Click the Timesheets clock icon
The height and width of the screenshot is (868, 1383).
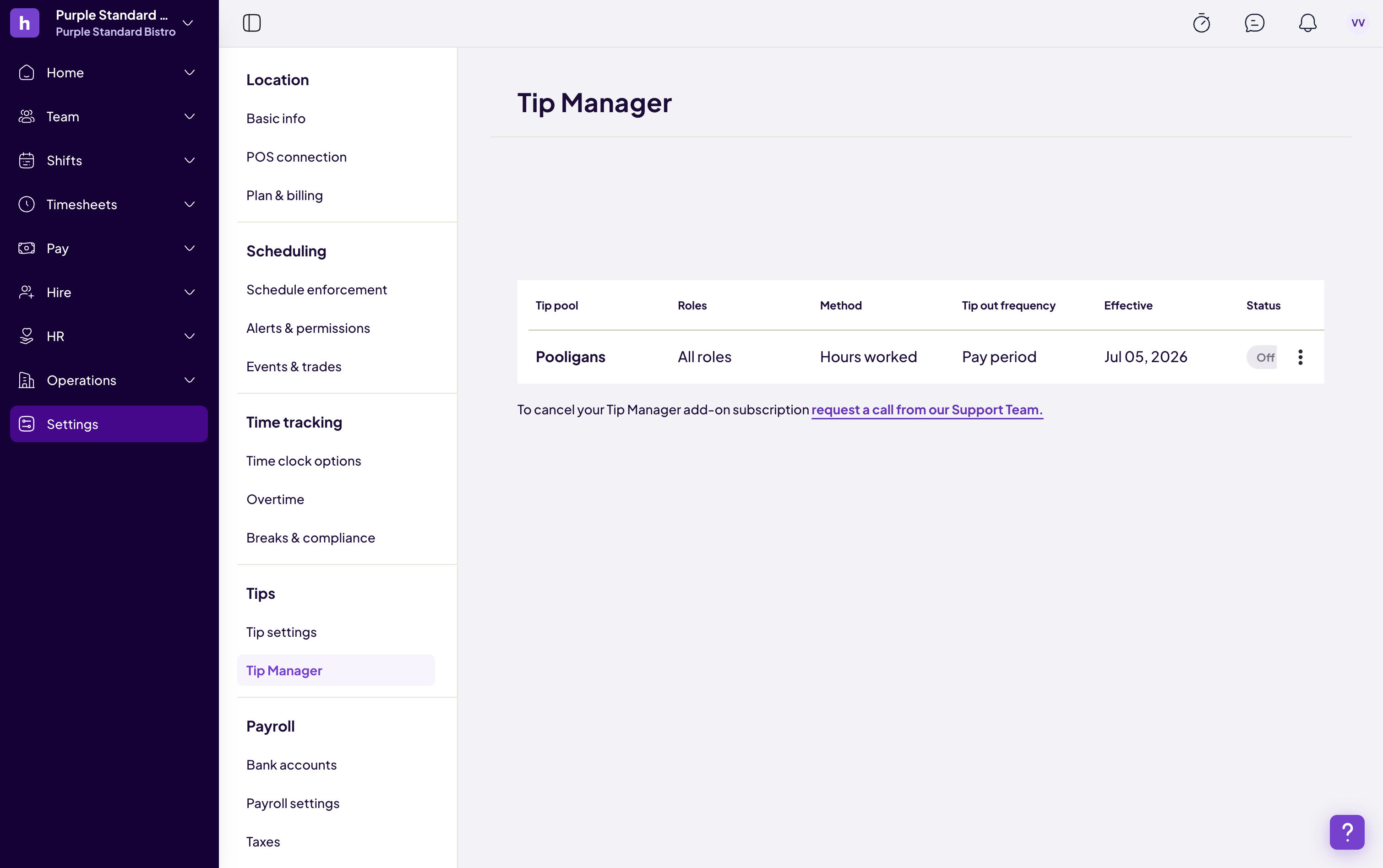[x=27, y=204]
